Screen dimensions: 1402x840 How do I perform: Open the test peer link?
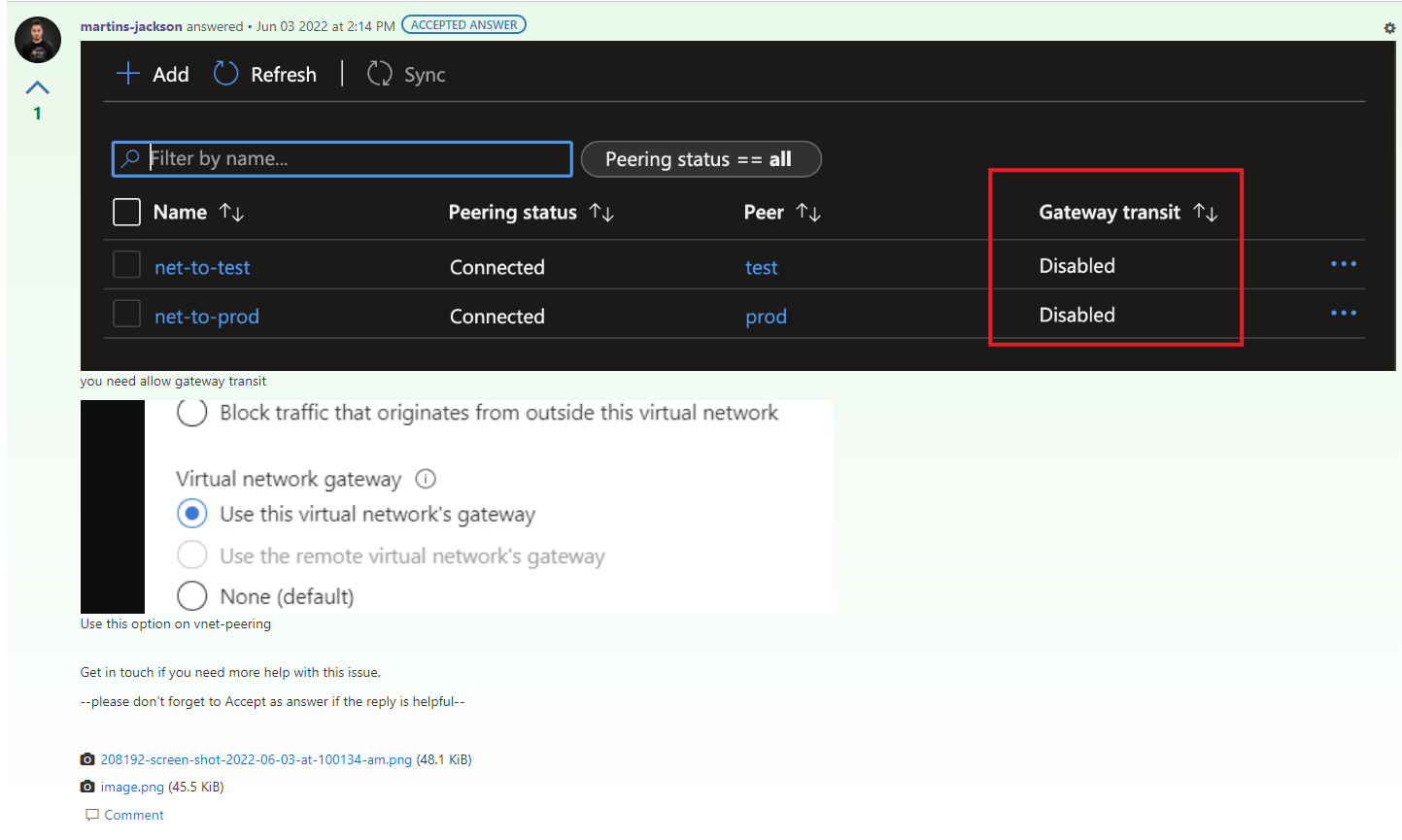tap(762, 267)
